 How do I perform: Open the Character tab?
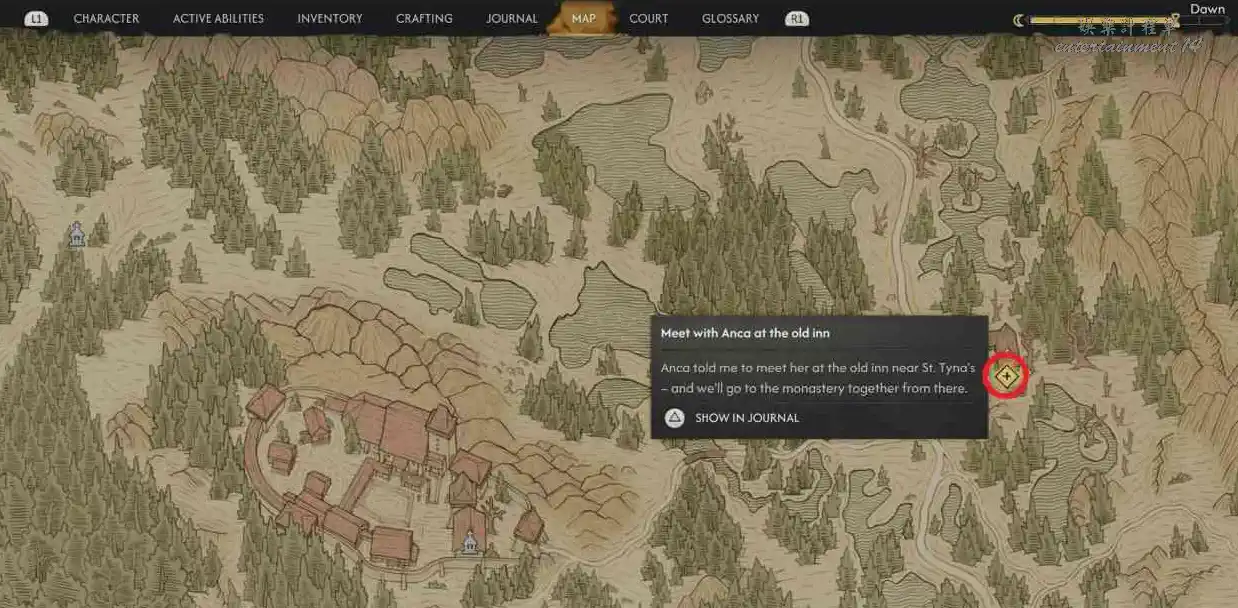(x=106, y=18)
